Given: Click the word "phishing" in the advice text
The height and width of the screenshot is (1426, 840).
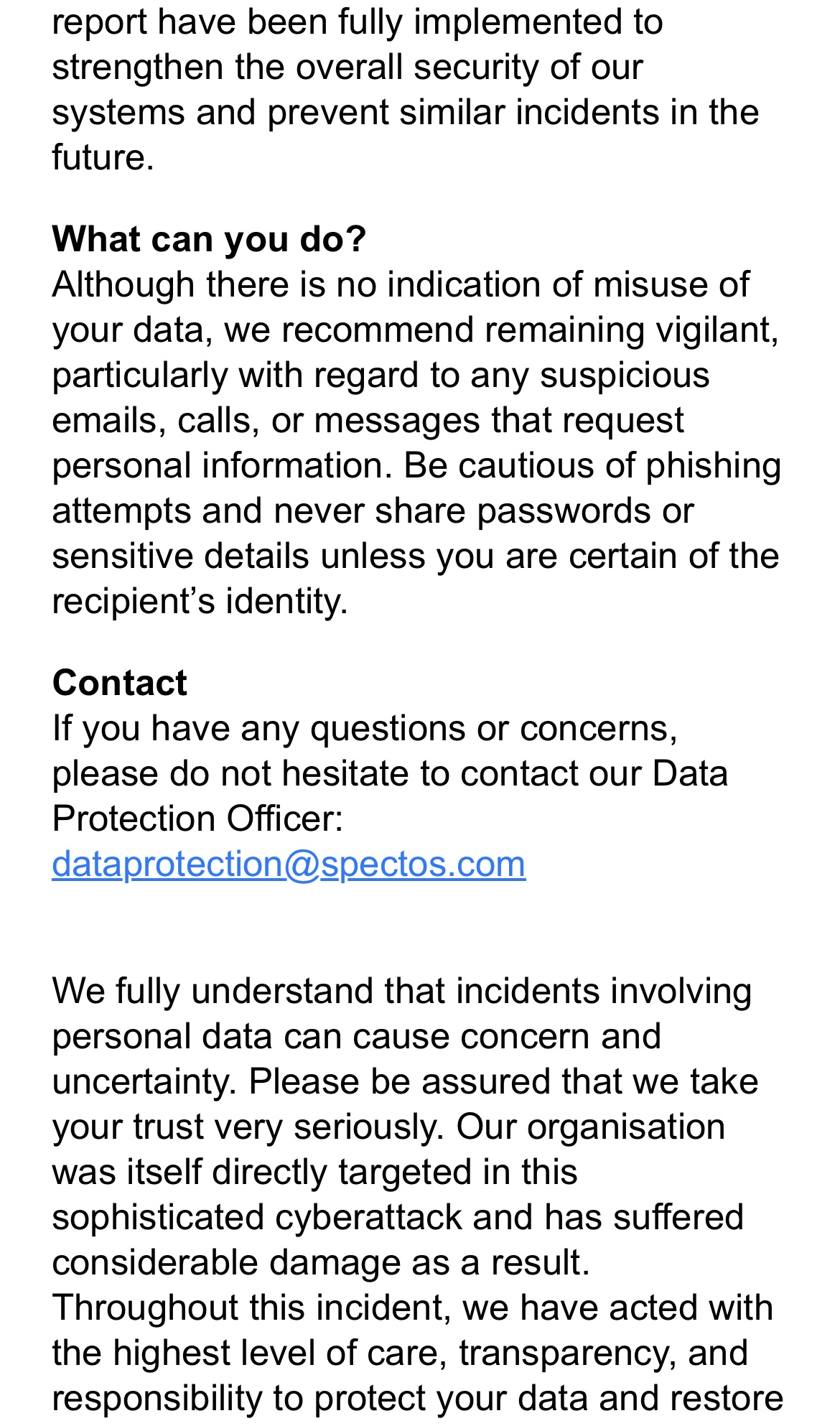Looking at the screenshot, I should pyautogui.click(x=713, y=466).
